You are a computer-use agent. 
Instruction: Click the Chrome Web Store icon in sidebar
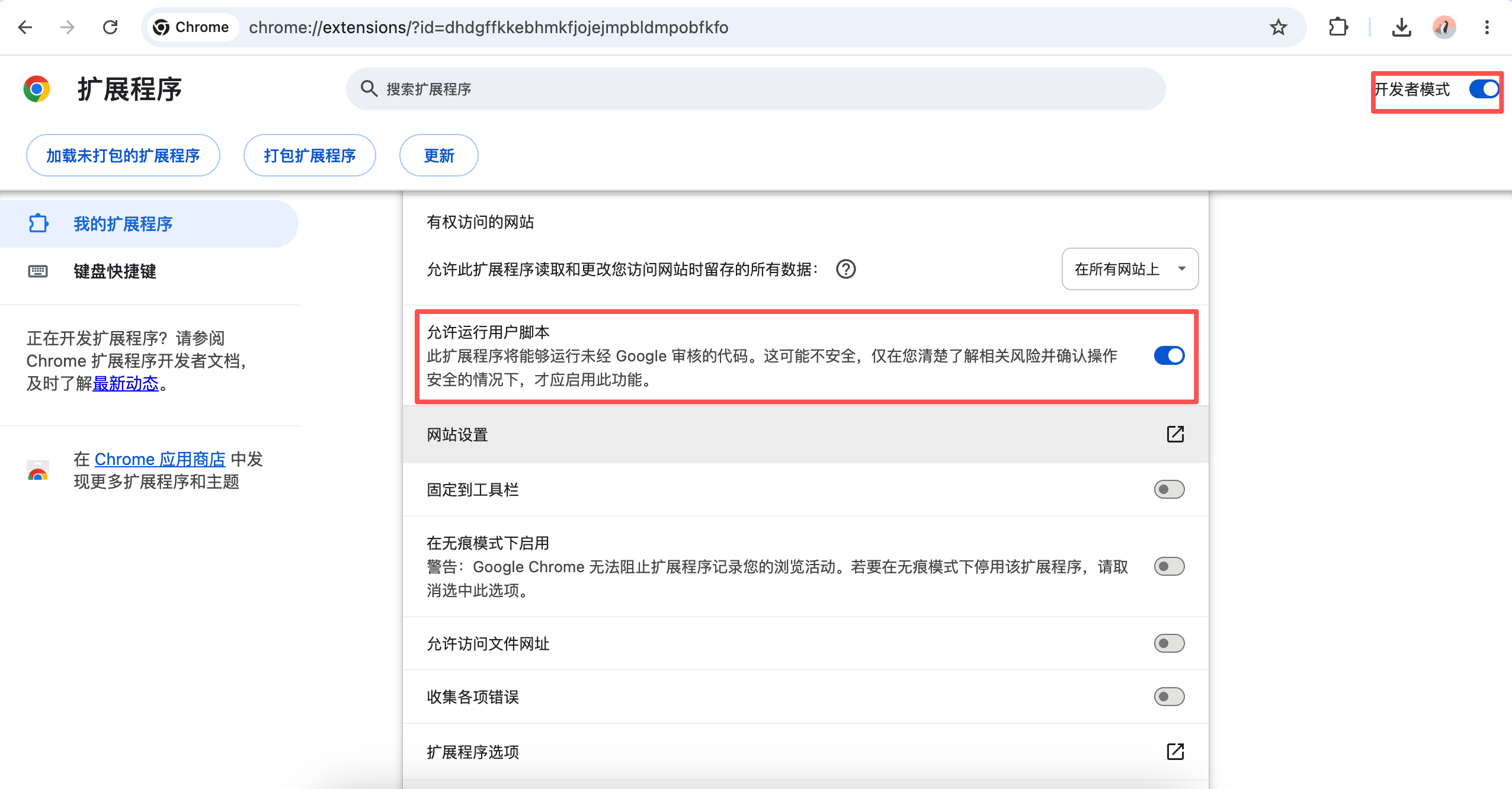tap(38, 470)
